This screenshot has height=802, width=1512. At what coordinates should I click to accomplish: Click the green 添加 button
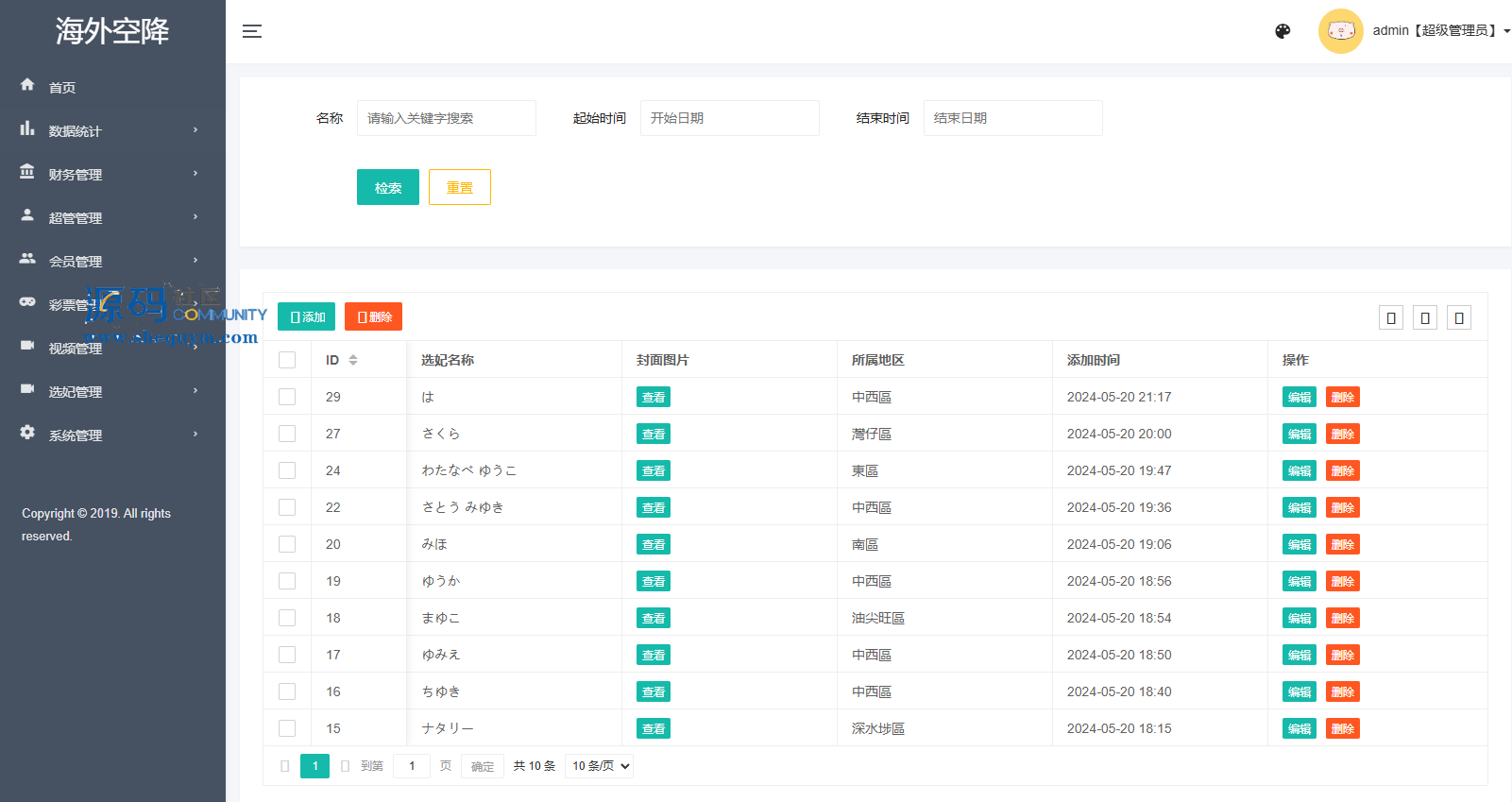pos(307,316)
